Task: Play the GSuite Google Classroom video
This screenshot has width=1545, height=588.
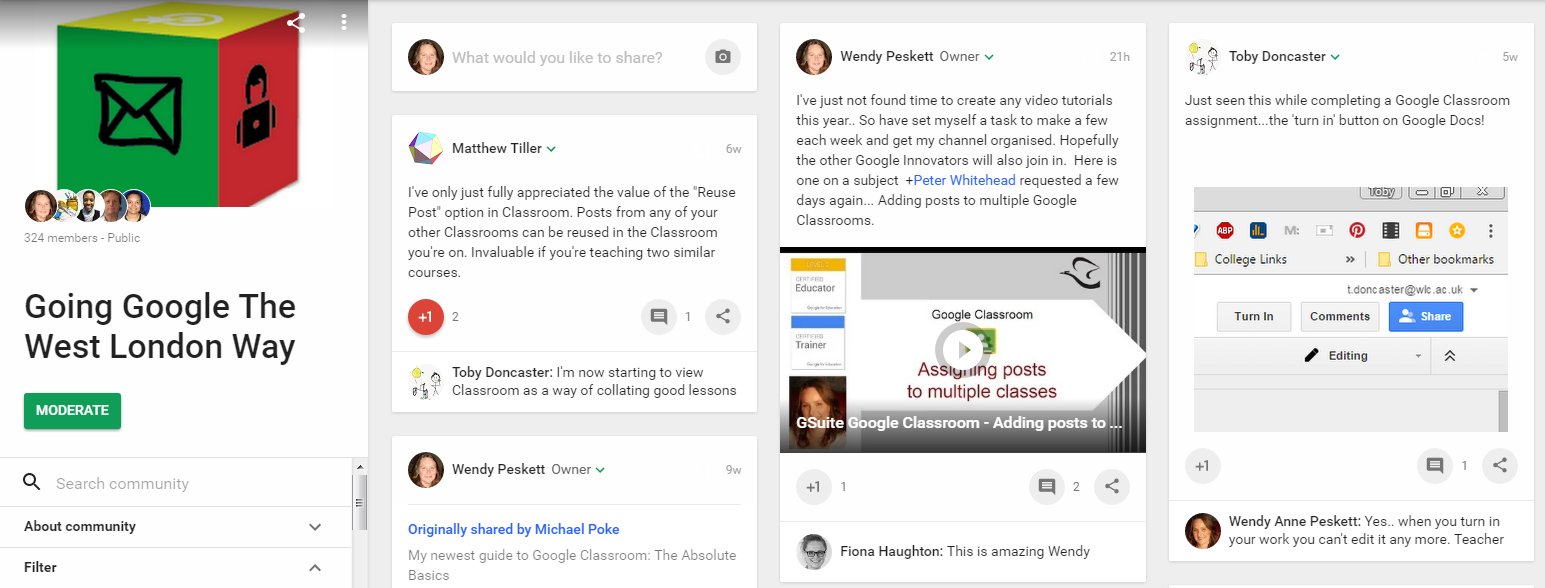Action: click(x=962, y=349)
